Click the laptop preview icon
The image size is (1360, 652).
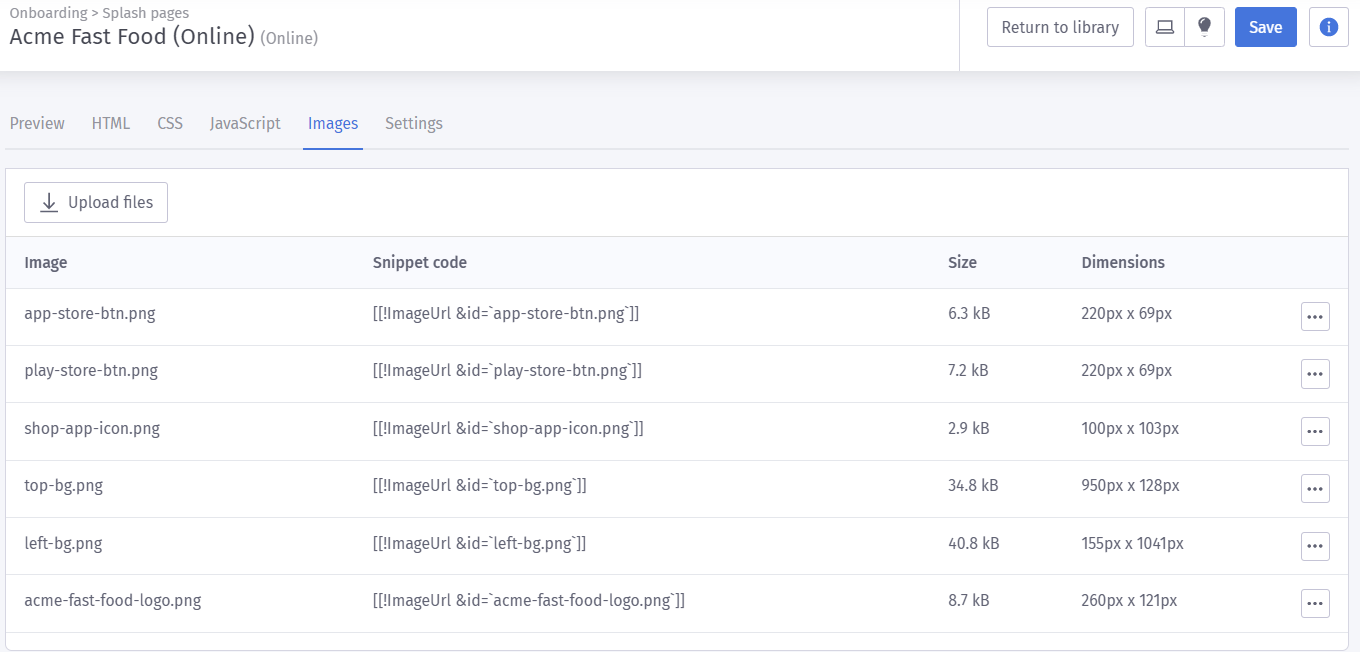(1165, 28)
